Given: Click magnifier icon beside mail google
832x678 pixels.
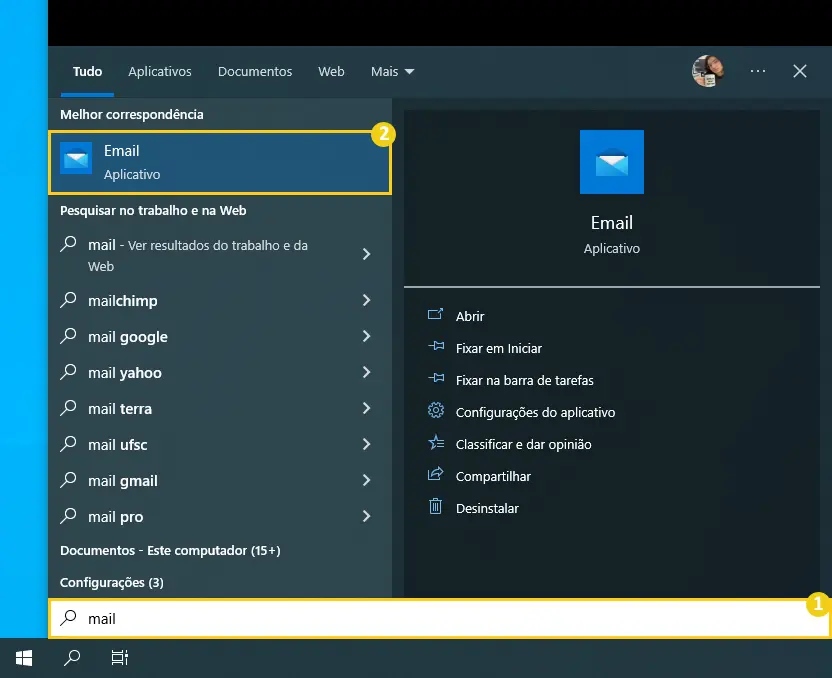Looking at the screenshot, I should 68,336.
